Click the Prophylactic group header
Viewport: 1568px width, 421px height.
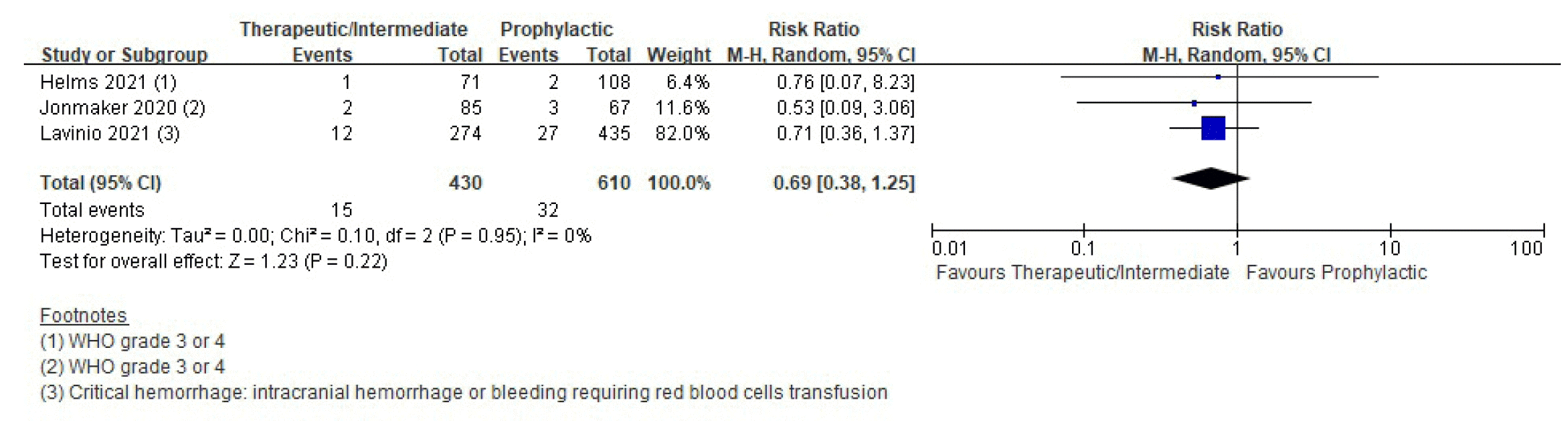pyautogui.click(x=556, y=30)
